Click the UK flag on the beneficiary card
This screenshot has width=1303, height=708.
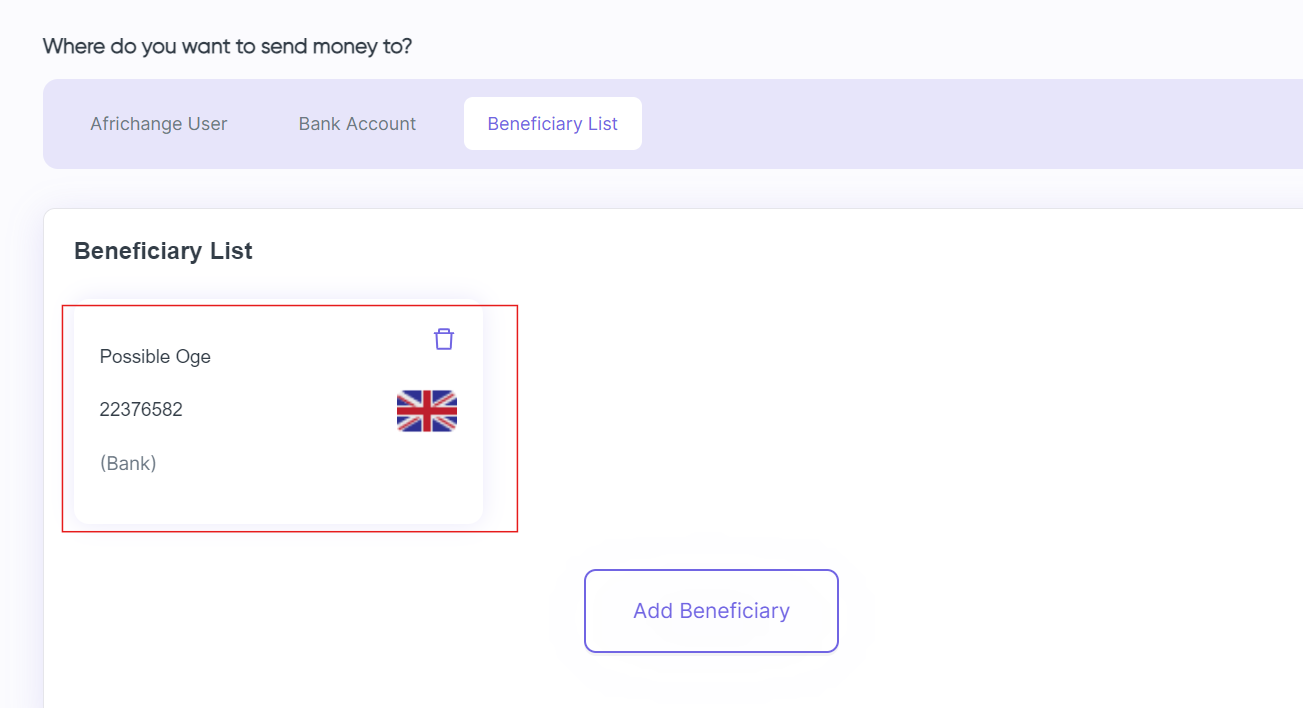(427, 410)
